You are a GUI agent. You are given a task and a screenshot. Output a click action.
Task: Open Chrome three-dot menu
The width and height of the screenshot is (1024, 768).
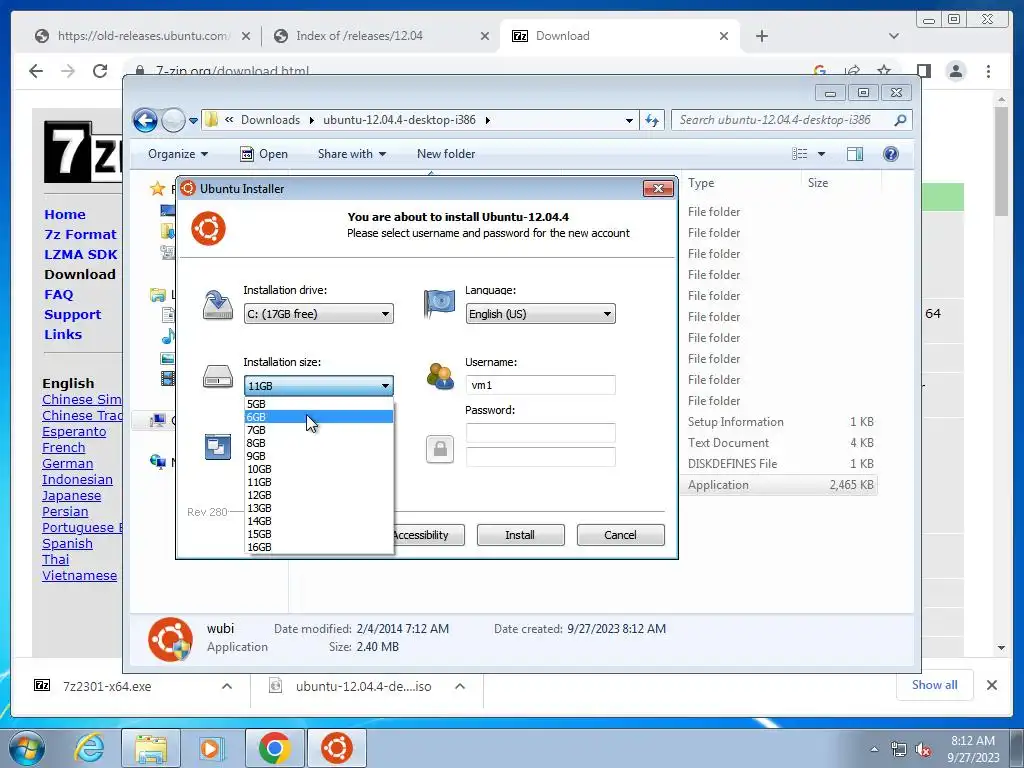989,71
